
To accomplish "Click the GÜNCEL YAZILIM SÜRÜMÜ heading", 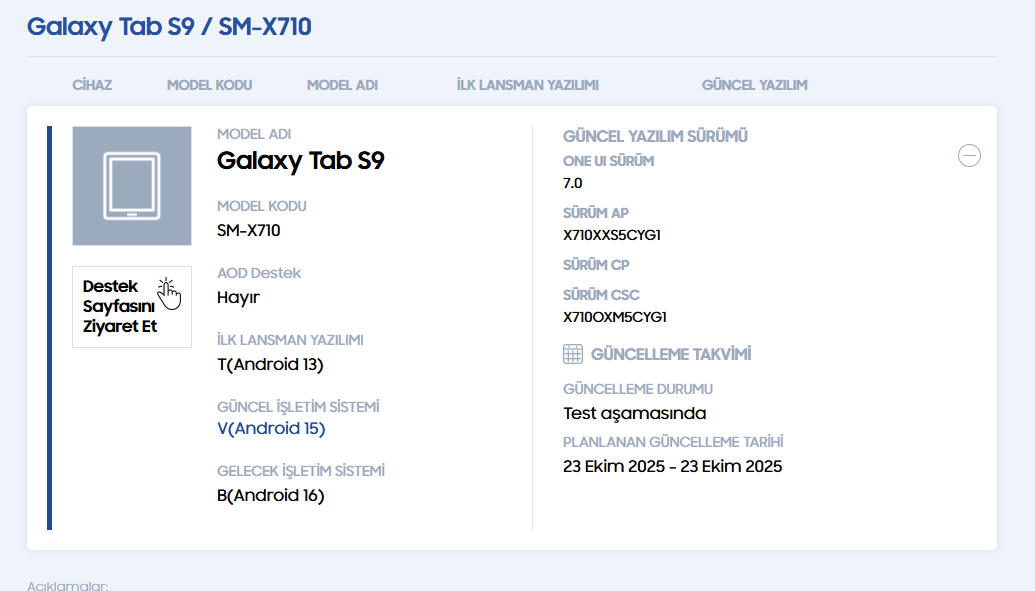I will click(x=655, y=137).
